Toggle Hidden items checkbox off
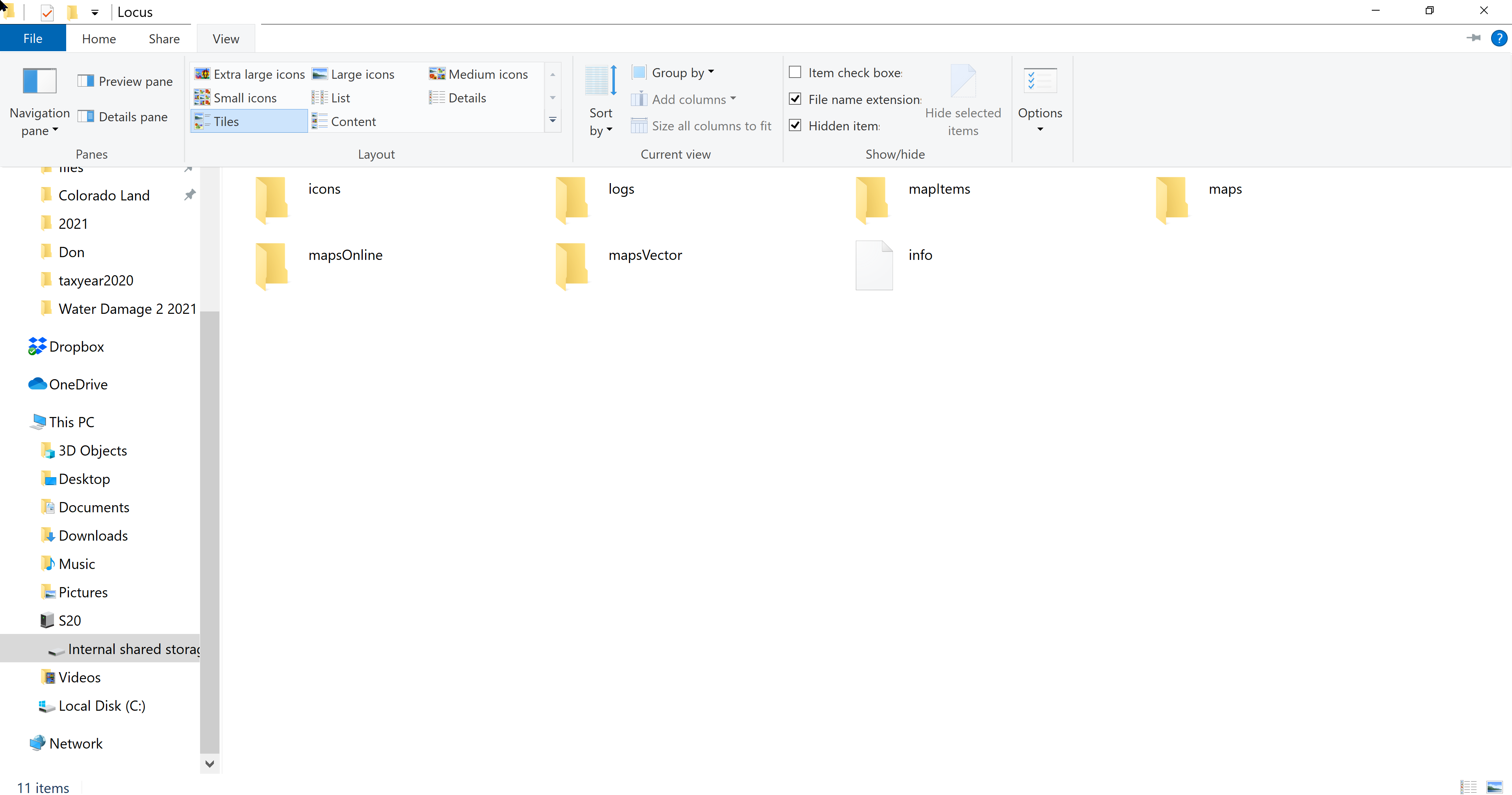The width and height of the screenshot is (1512, 795). [x=795, y=126]
